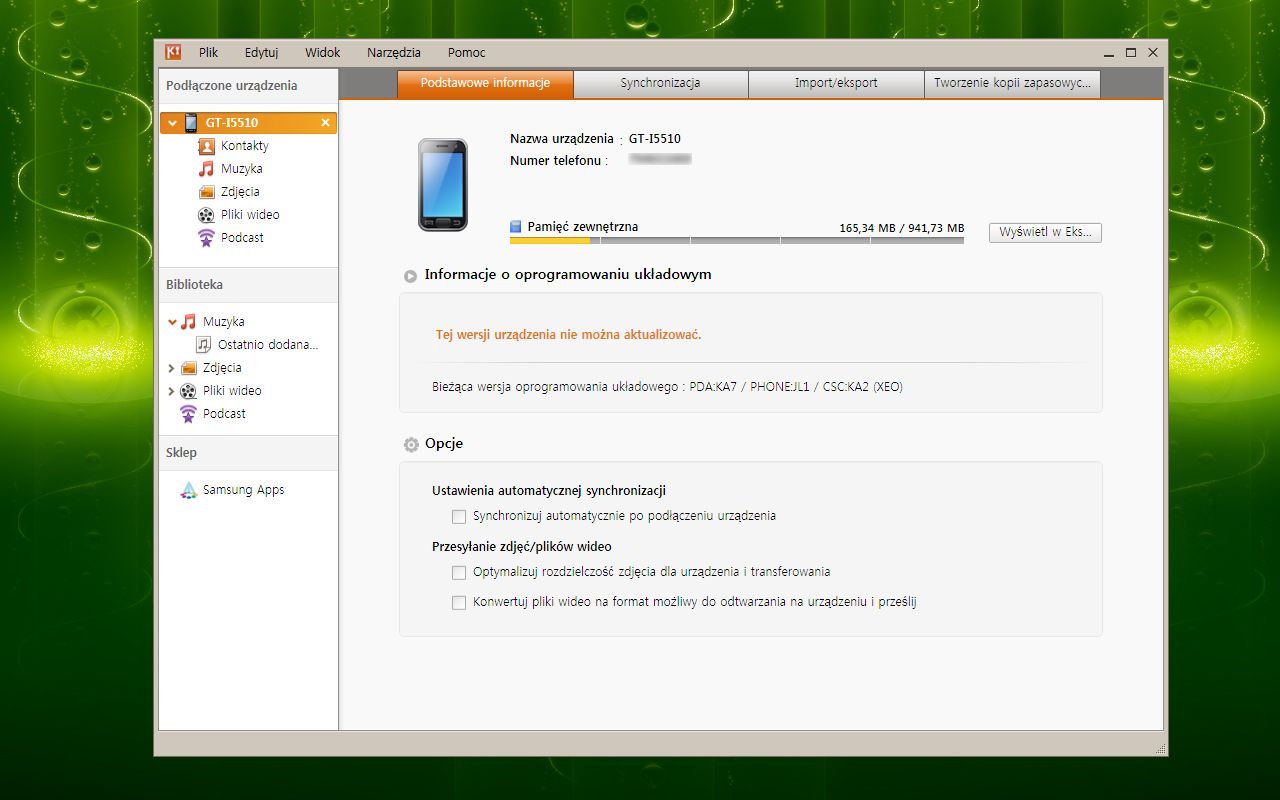Close the Kies window
This screenshot has width=1280, height=800.
1153,53
